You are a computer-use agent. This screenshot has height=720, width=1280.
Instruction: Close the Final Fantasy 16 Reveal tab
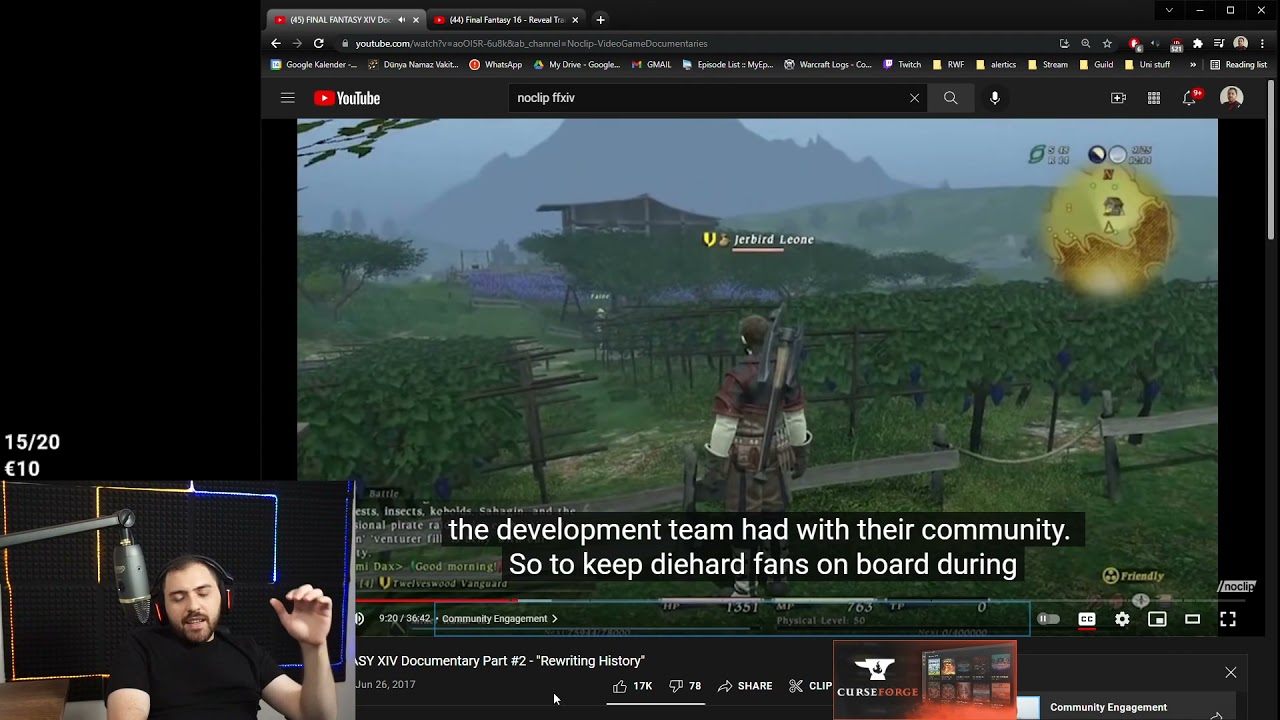575,20
